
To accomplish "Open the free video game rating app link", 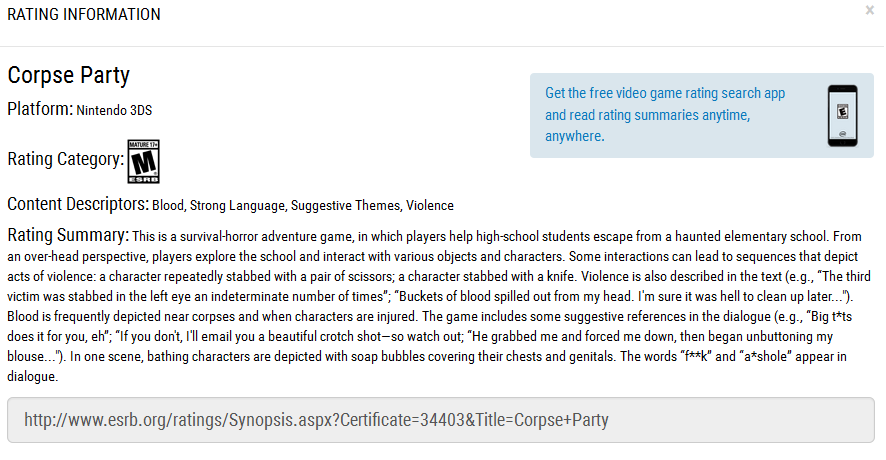I will click(x=664, y=115).
